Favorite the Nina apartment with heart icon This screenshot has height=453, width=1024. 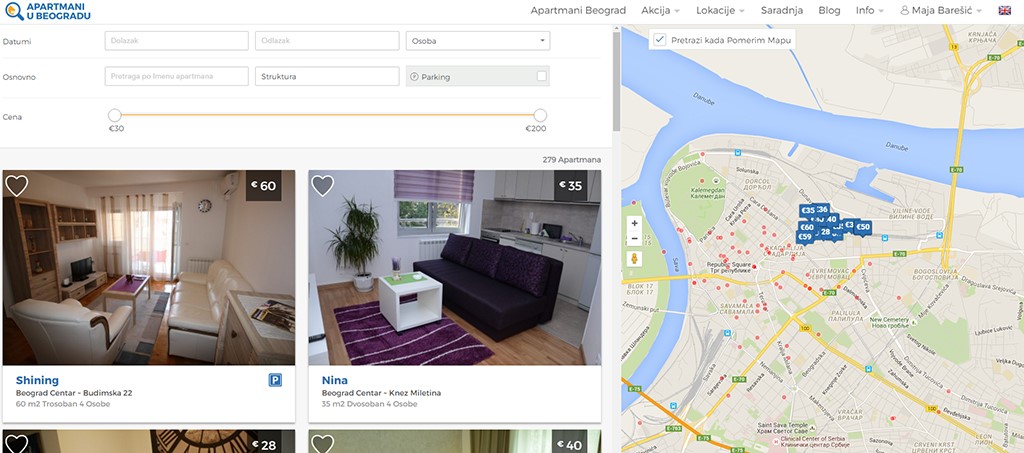click(322, 185)
